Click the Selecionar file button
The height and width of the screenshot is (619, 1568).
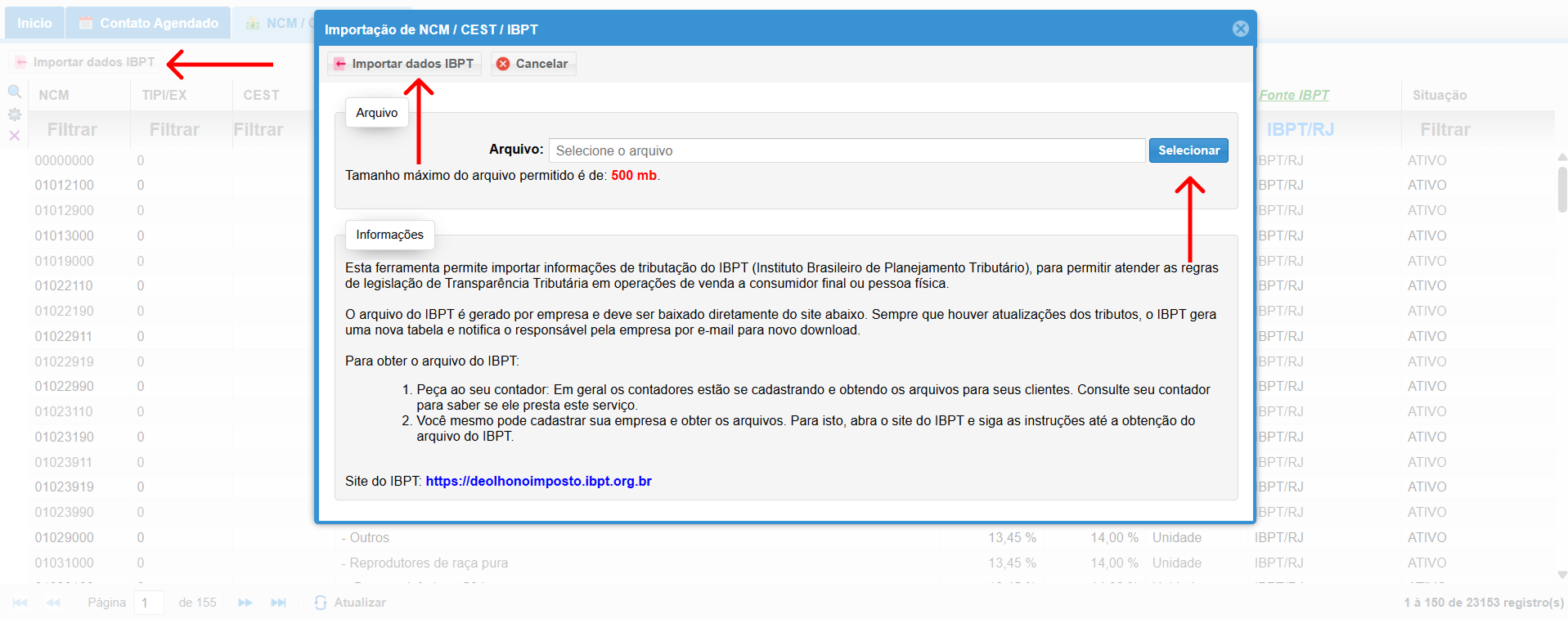[1188, 150]
